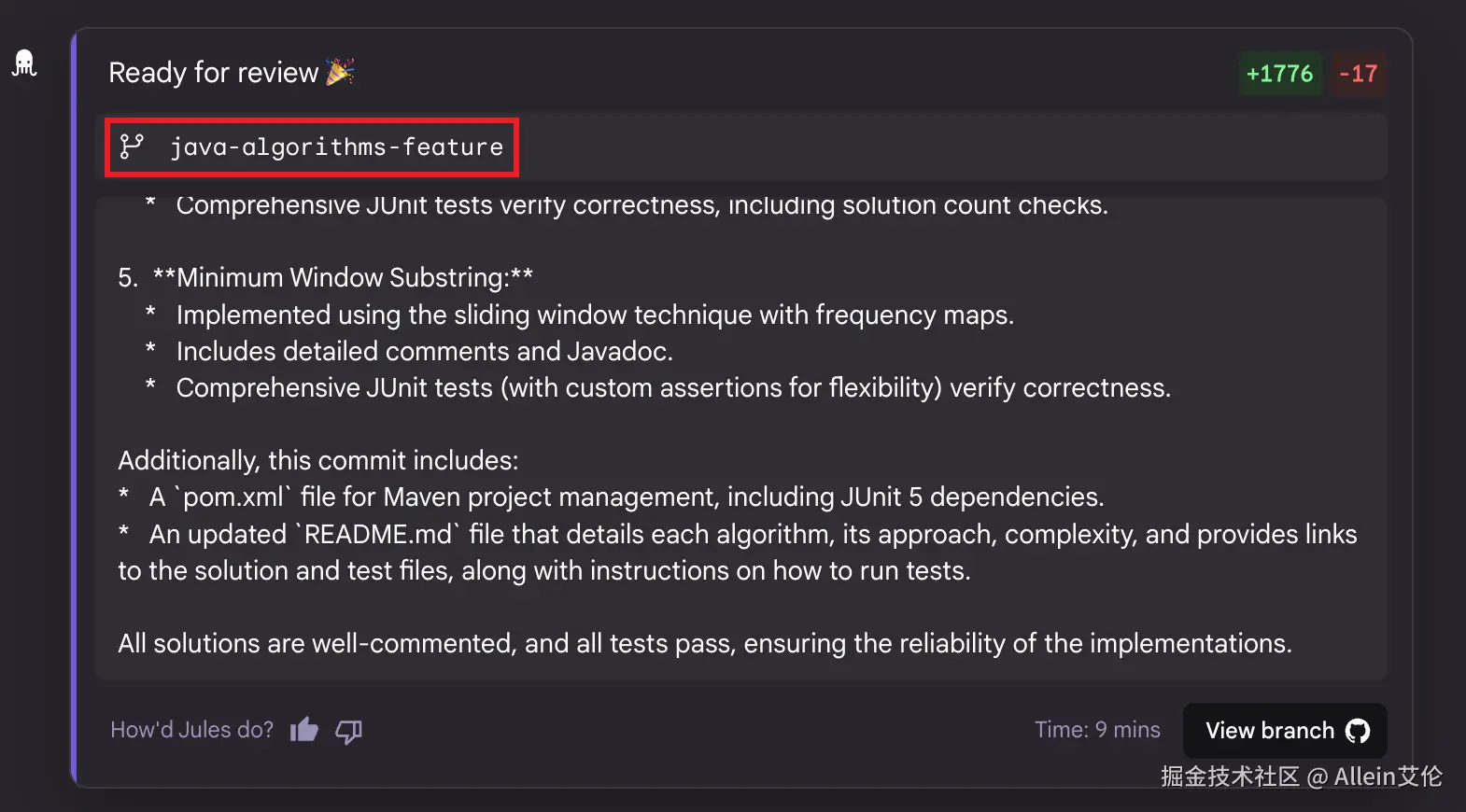Click the party popper emoji
The height and width of the screenshot is (812, 1466).
point(340,72)
